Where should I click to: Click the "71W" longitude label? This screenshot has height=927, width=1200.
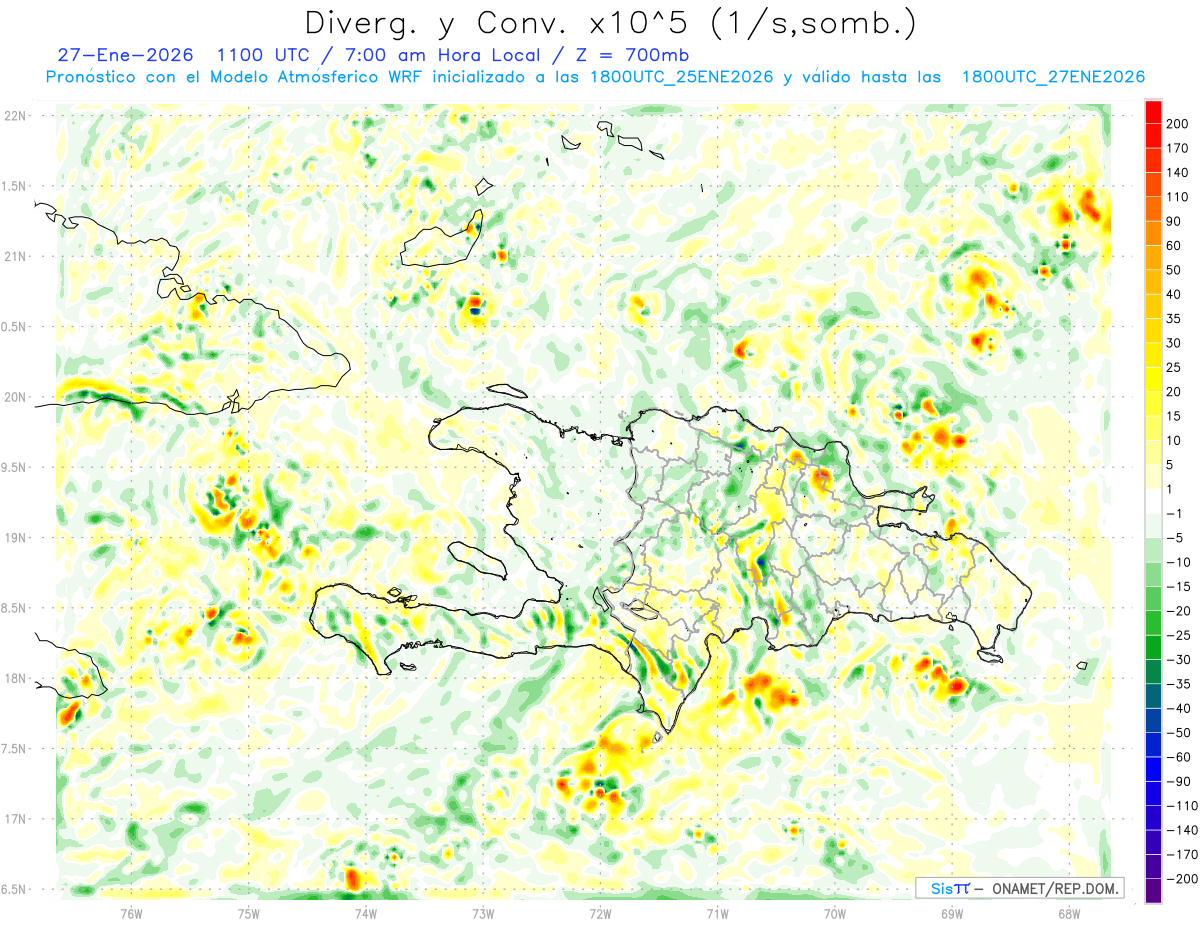pos(718,912)
